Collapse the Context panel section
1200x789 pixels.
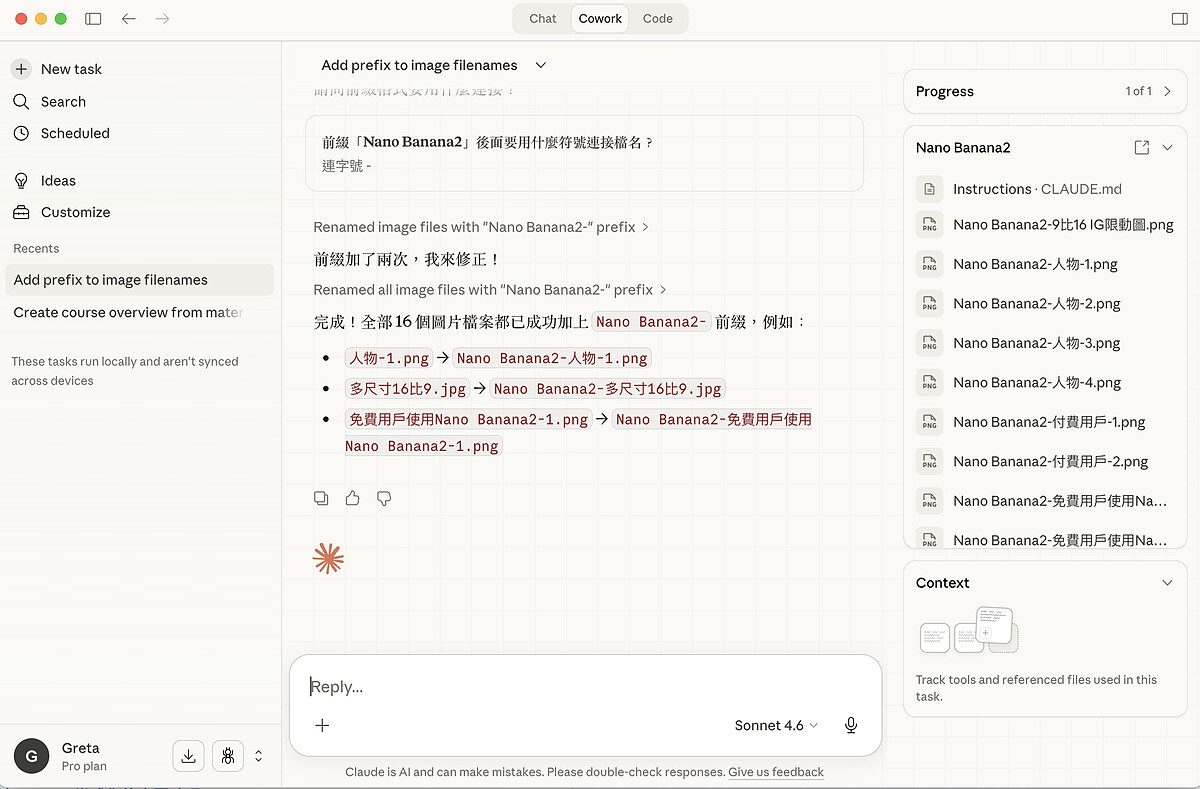[1167, 583]
